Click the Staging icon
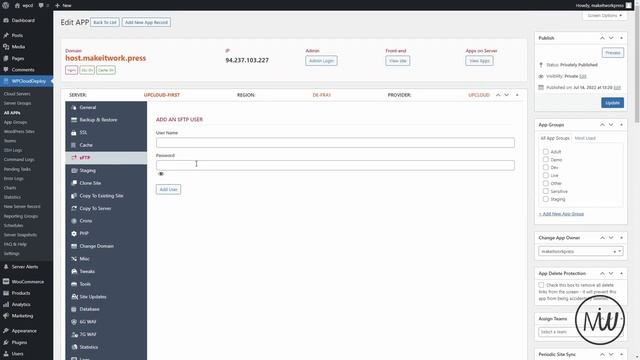The image size is (640, 360). click(74, 170)
